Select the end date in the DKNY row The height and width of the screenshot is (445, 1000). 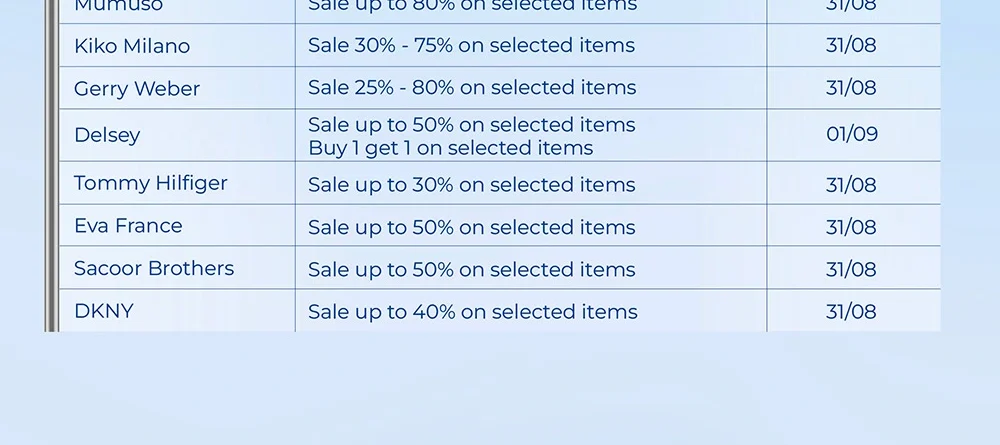(x=851, y=312)
